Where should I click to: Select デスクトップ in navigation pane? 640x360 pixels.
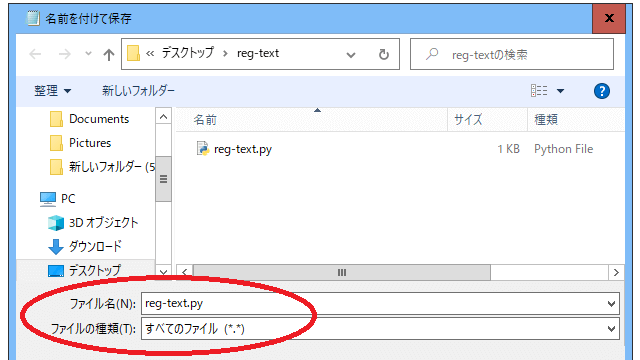coord(94,270)
